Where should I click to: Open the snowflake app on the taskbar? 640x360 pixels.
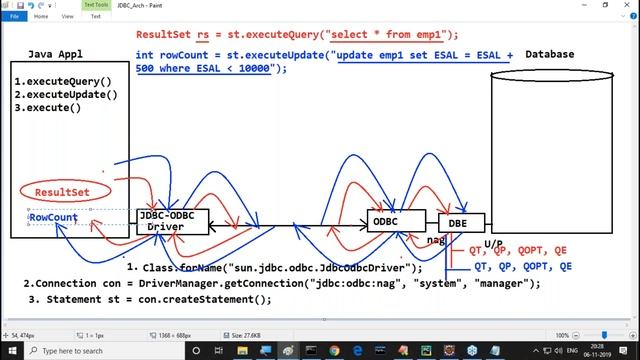pyautogui.click(x=472, y=351)
